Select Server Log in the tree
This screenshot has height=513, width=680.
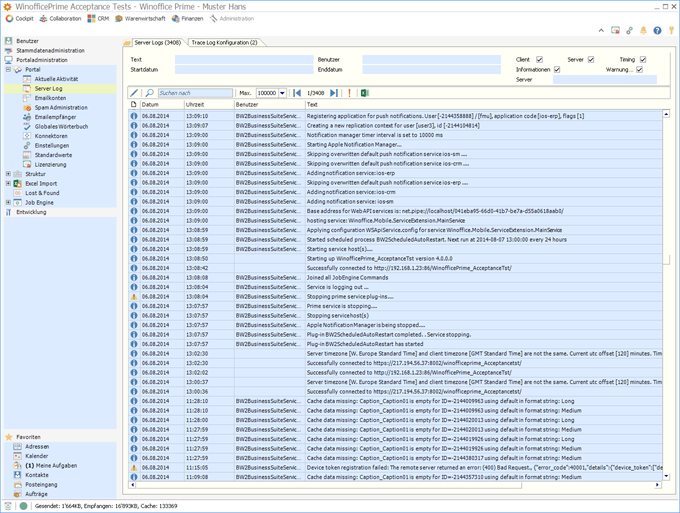[x=49, y=88]
